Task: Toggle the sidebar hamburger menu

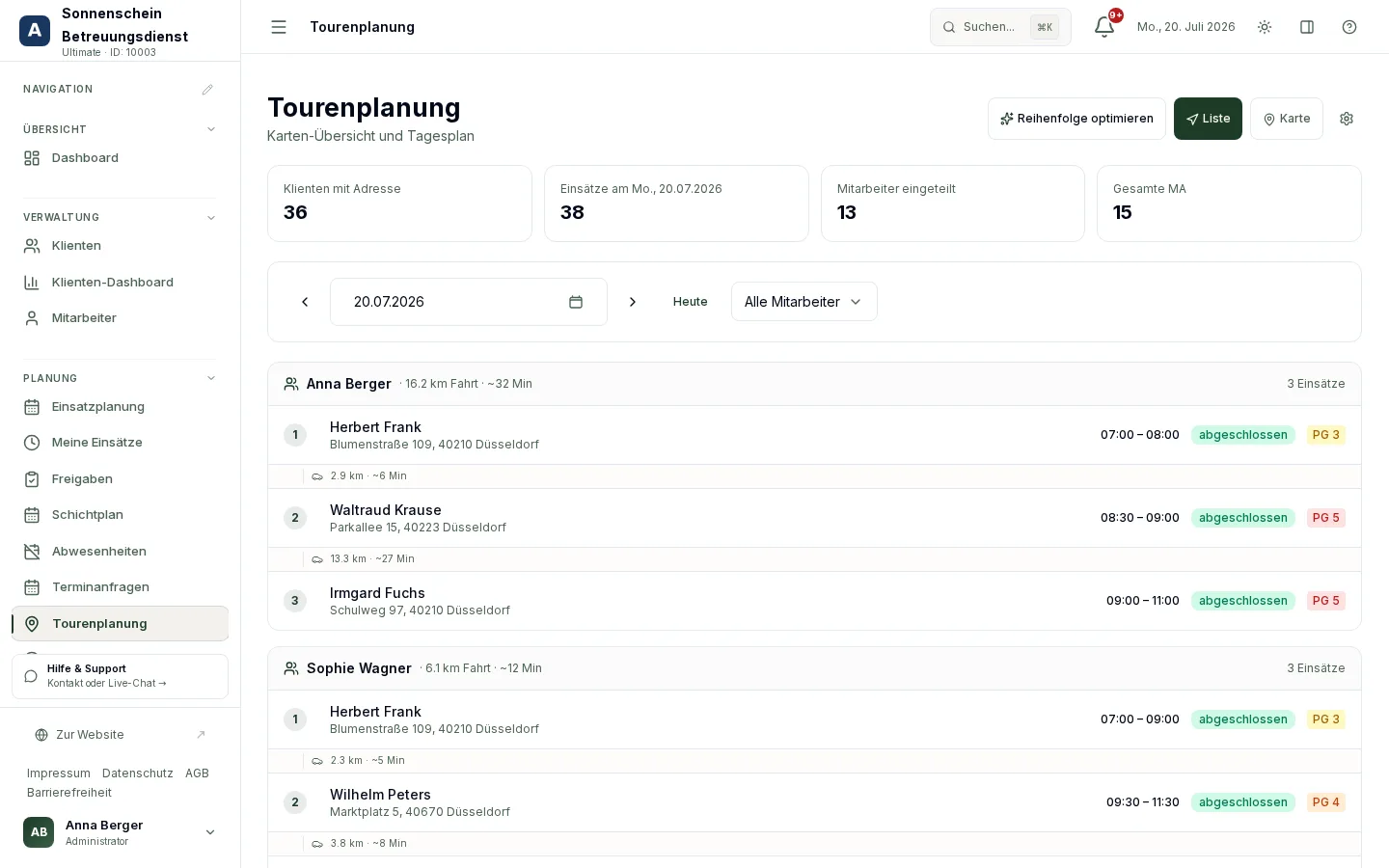Action: tap(279, 27)
